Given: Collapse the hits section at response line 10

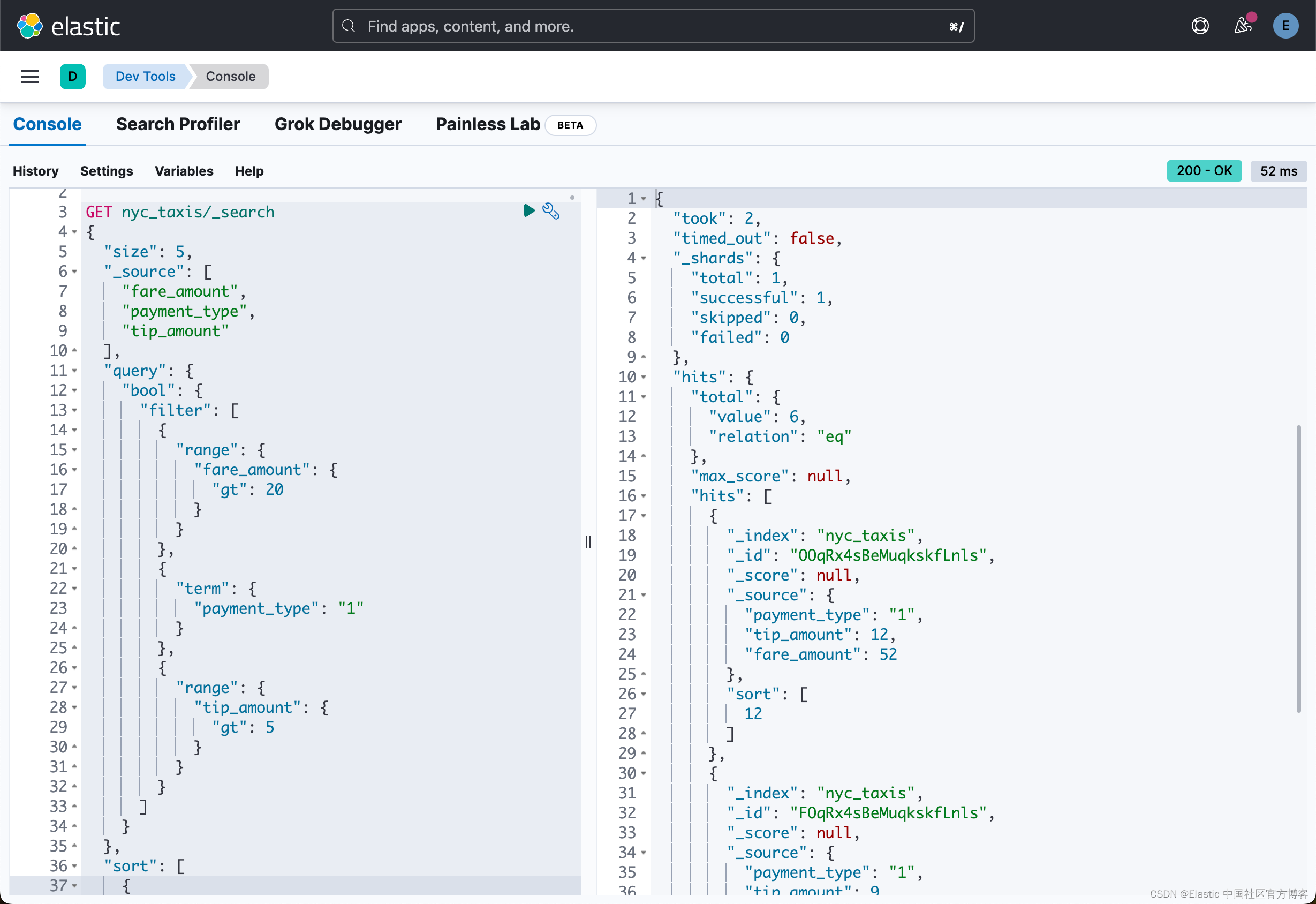Looking at the screenshot, I should pos(644,376).
